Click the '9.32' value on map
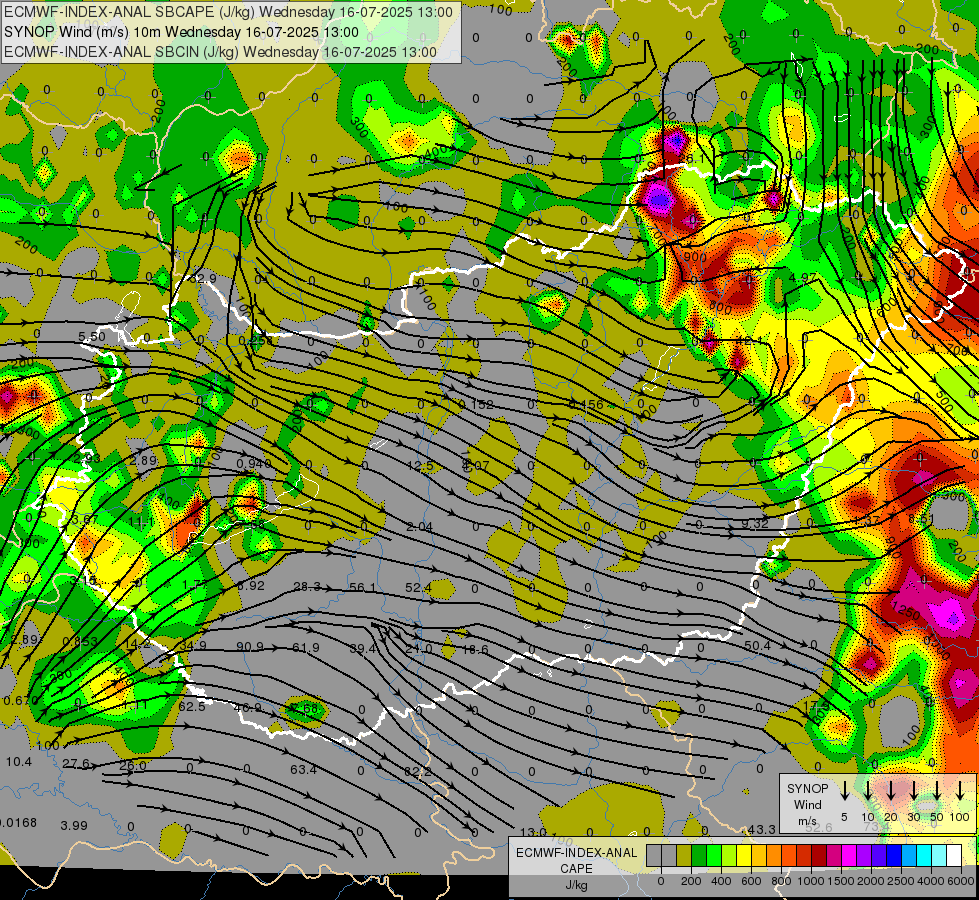Image resolution: width=979 pixels, height=900 pixels. (755, 523)
